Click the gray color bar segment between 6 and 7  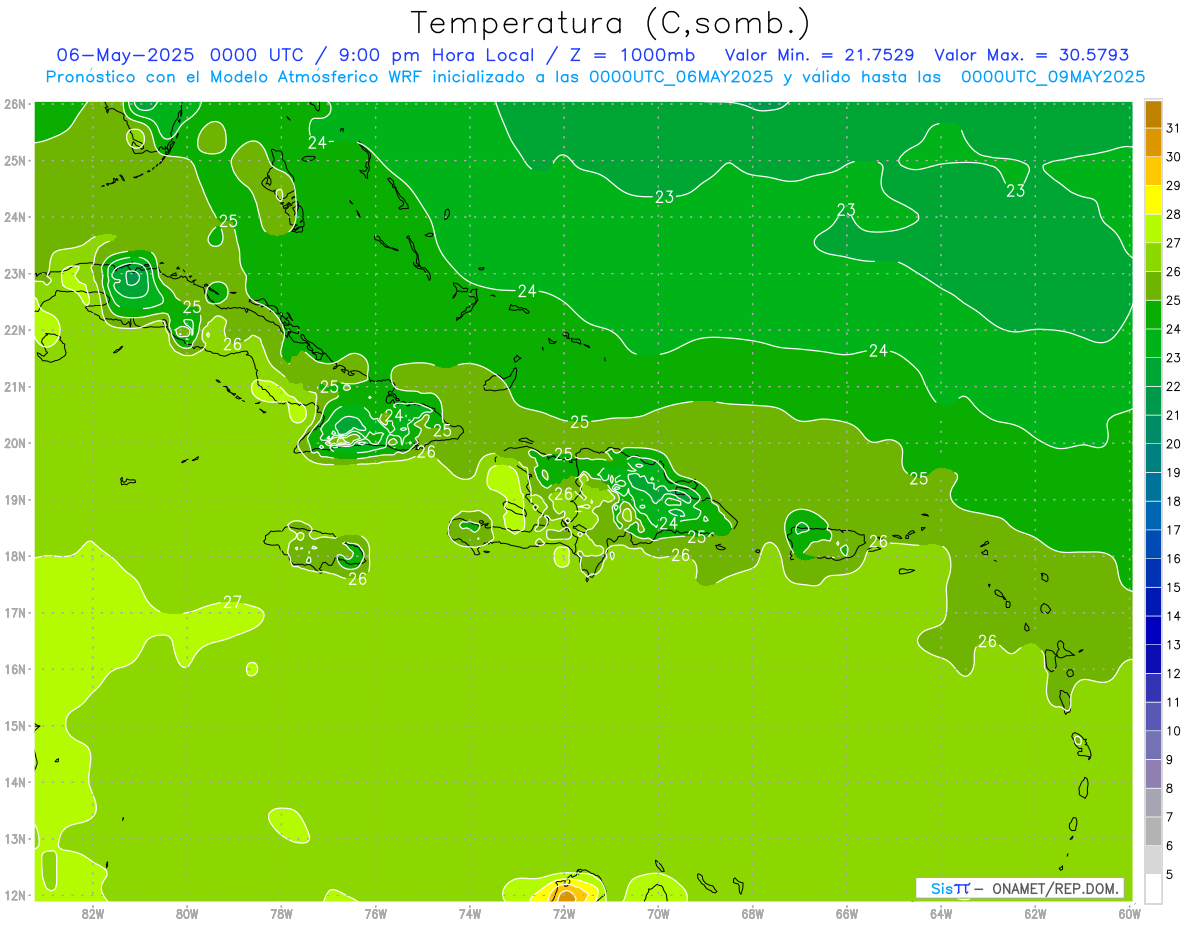(1153, 831)
